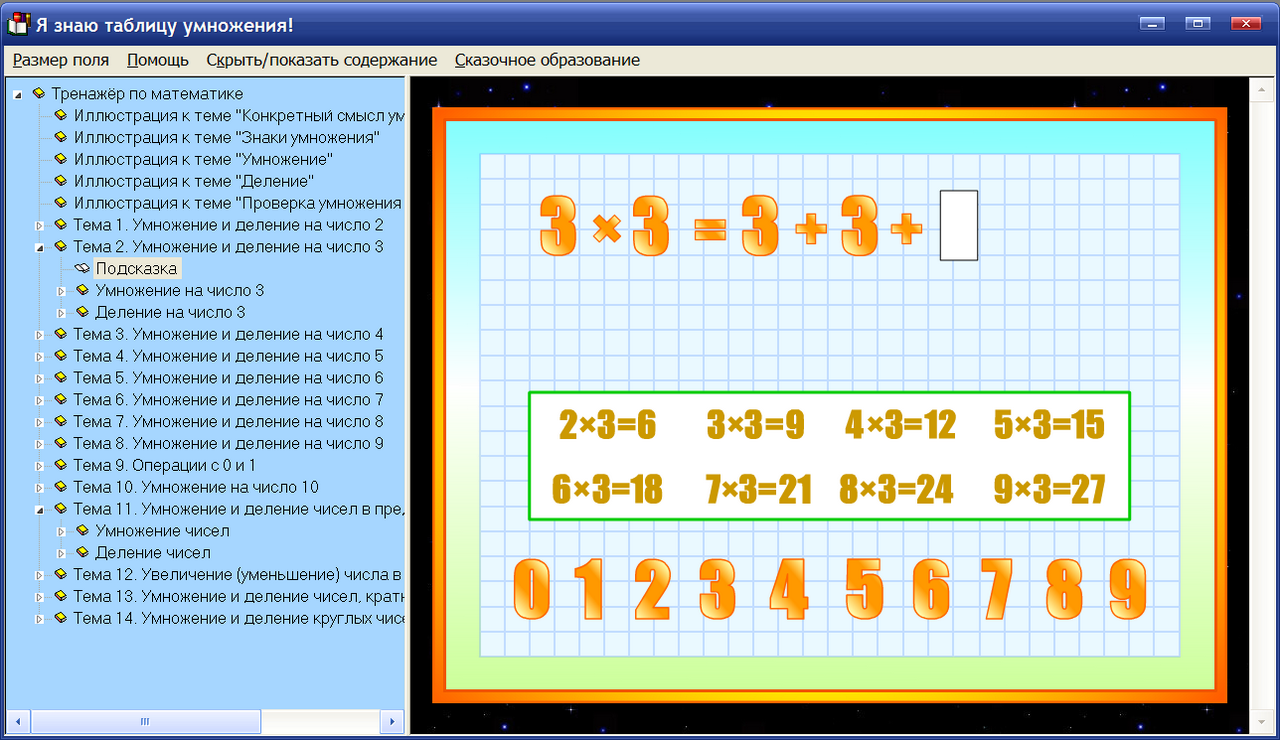Expand Умножение на число 3 node
The image size is (1280, 740).
(61, 291)
